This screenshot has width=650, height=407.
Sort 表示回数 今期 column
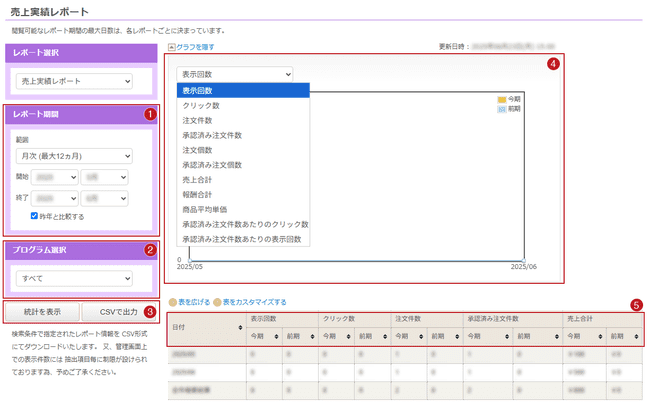click(x=276, y=337)
